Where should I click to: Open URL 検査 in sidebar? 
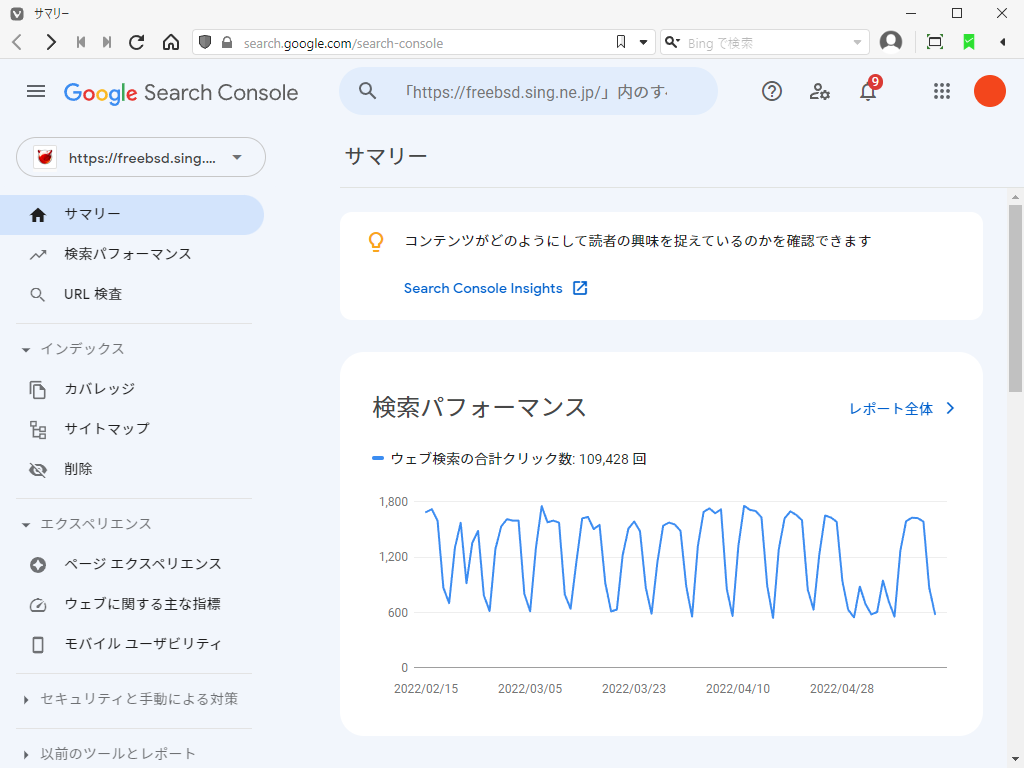(x=132, y=295)
